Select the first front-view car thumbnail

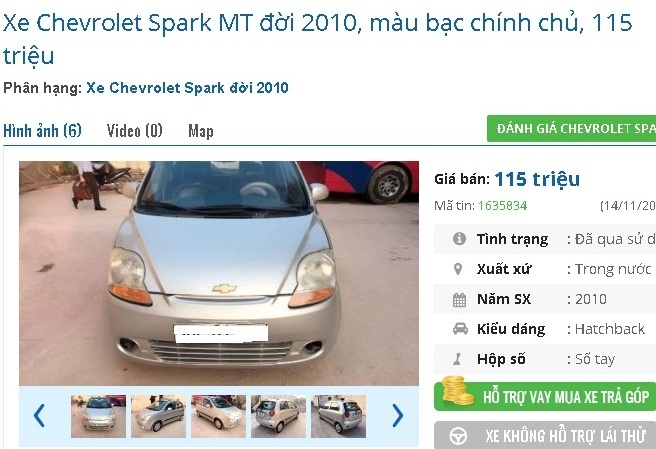98,416
